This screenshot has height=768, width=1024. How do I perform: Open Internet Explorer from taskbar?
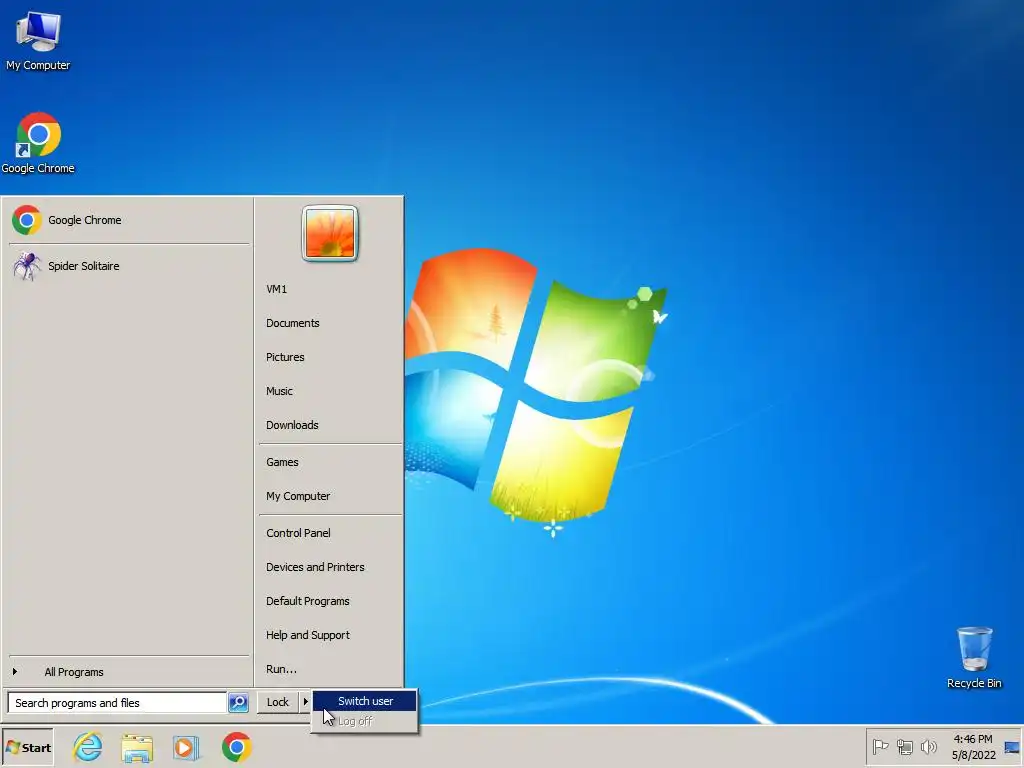point(88,747)
